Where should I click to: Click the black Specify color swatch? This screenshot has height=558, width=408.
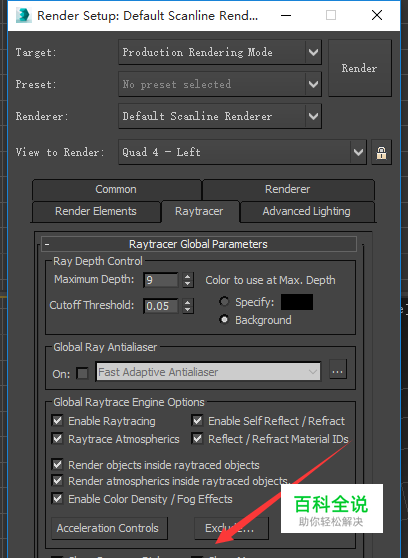pyautogui.click(x=297, y=302)
